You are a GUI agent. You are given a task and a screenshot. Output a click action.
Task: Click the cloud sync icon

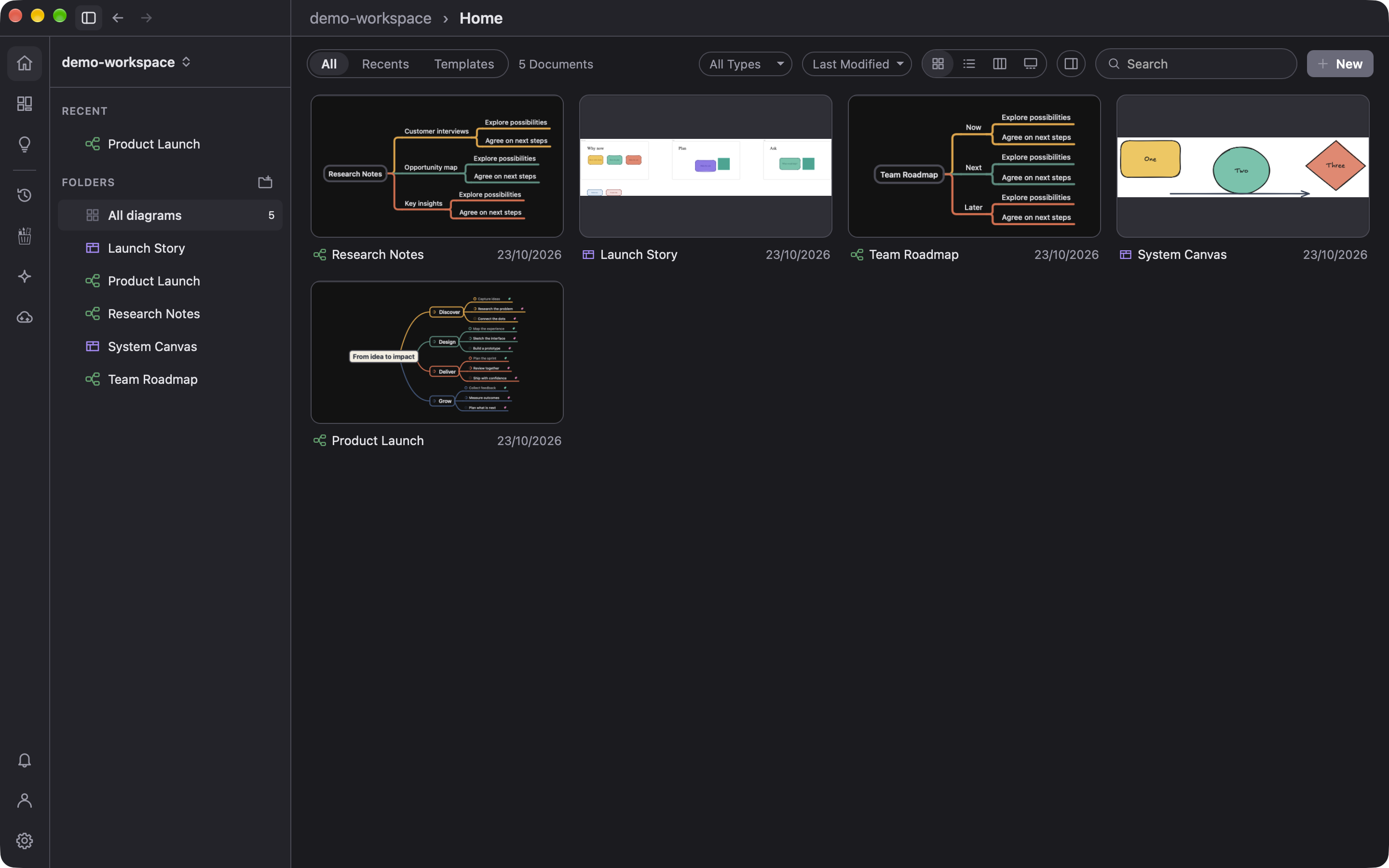pyautogui.click(x=24, y=317)
